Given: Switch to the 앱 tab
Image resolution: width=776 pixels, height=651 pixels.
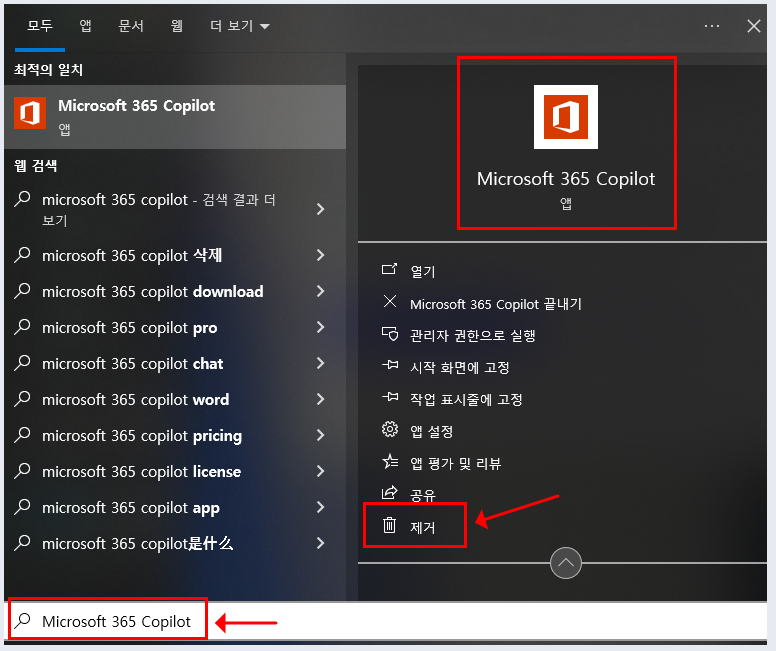Looking at the screenshot, I should tap(86, 26).
